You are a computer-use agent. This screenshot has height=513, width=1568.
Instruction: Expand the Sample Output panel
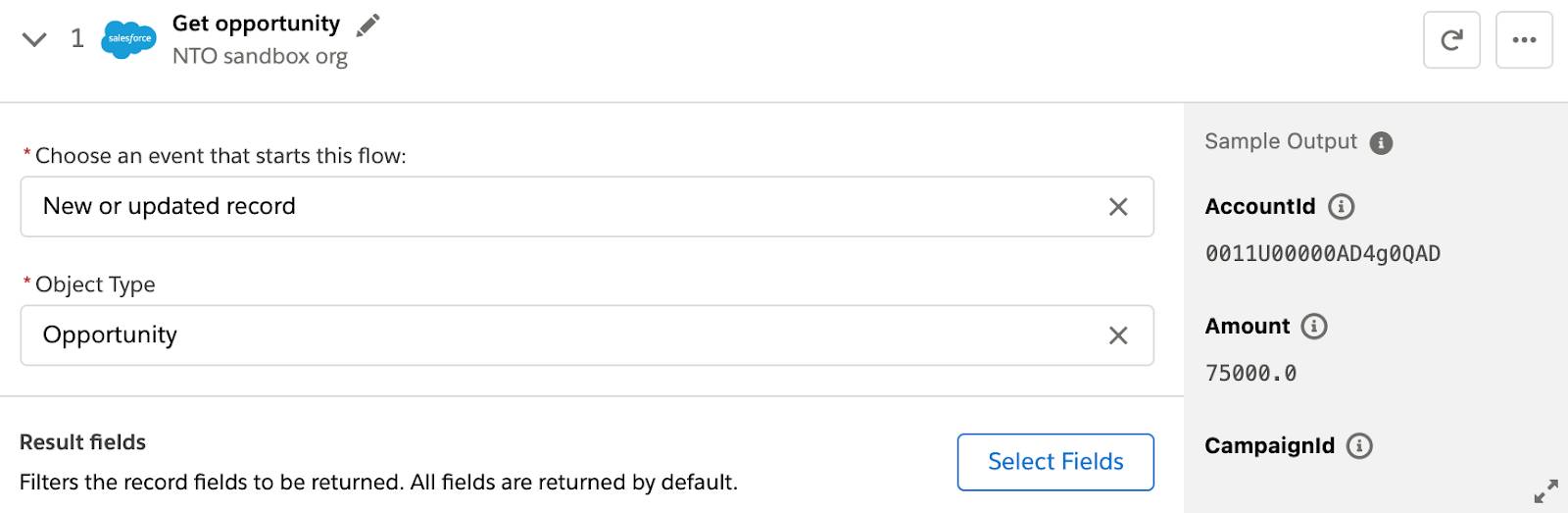pos(1545,490)
